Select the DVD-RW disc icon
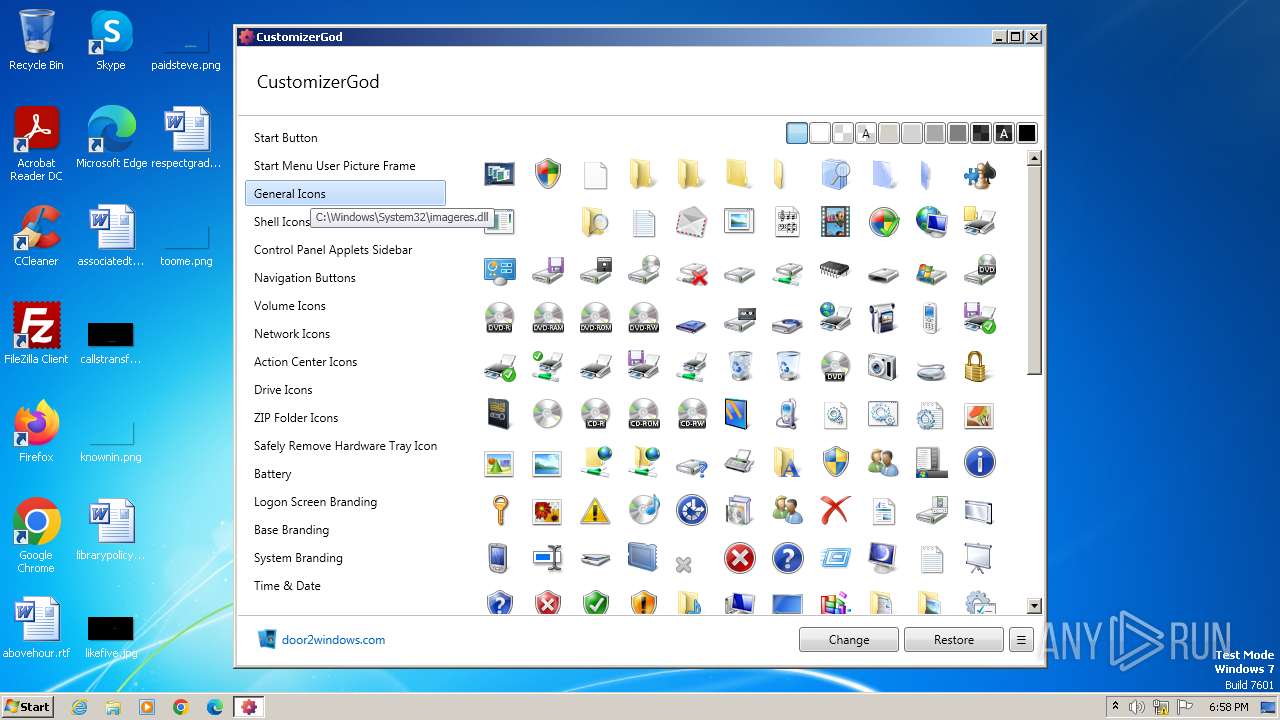 point(643,318)
